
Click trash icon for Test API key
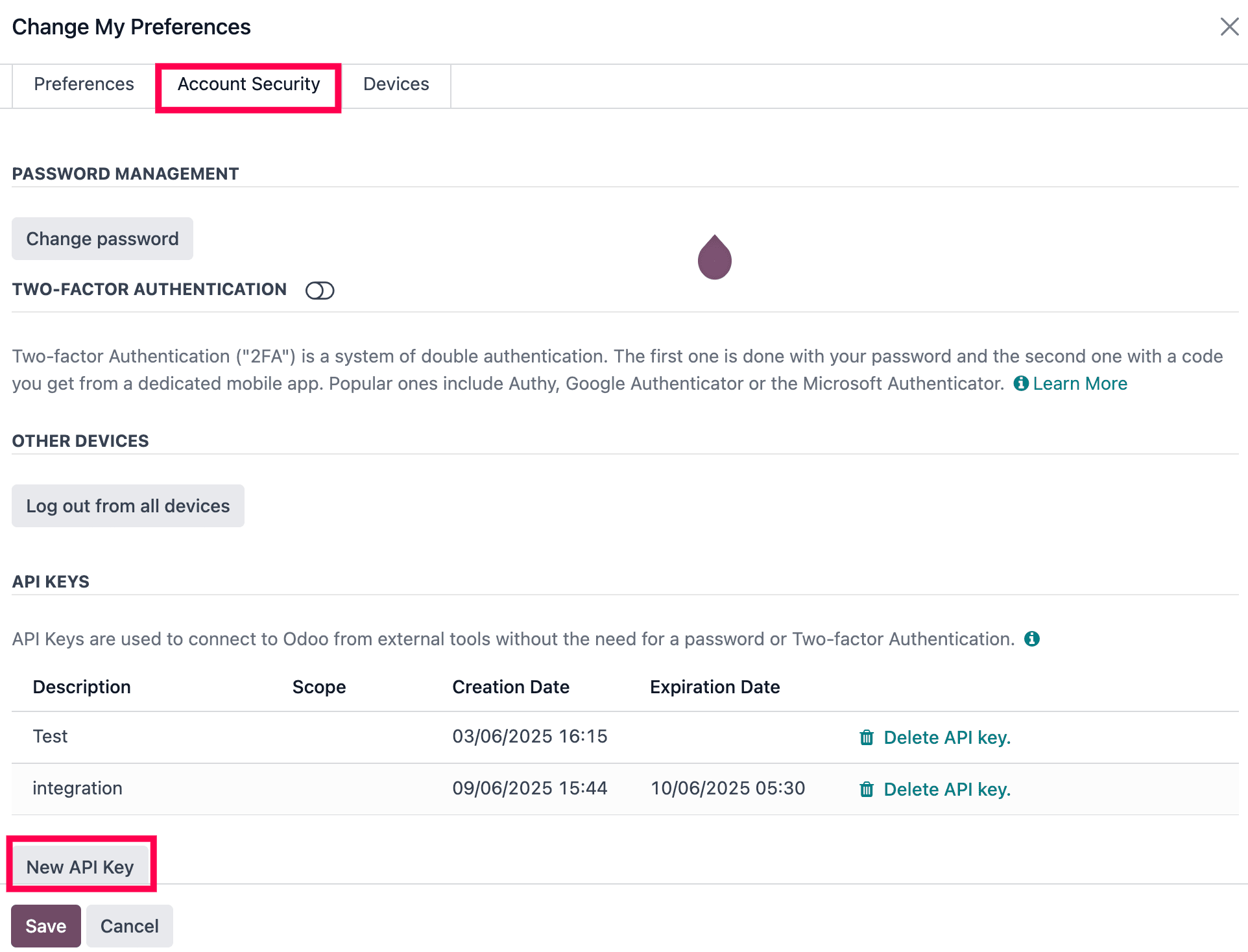866,737
